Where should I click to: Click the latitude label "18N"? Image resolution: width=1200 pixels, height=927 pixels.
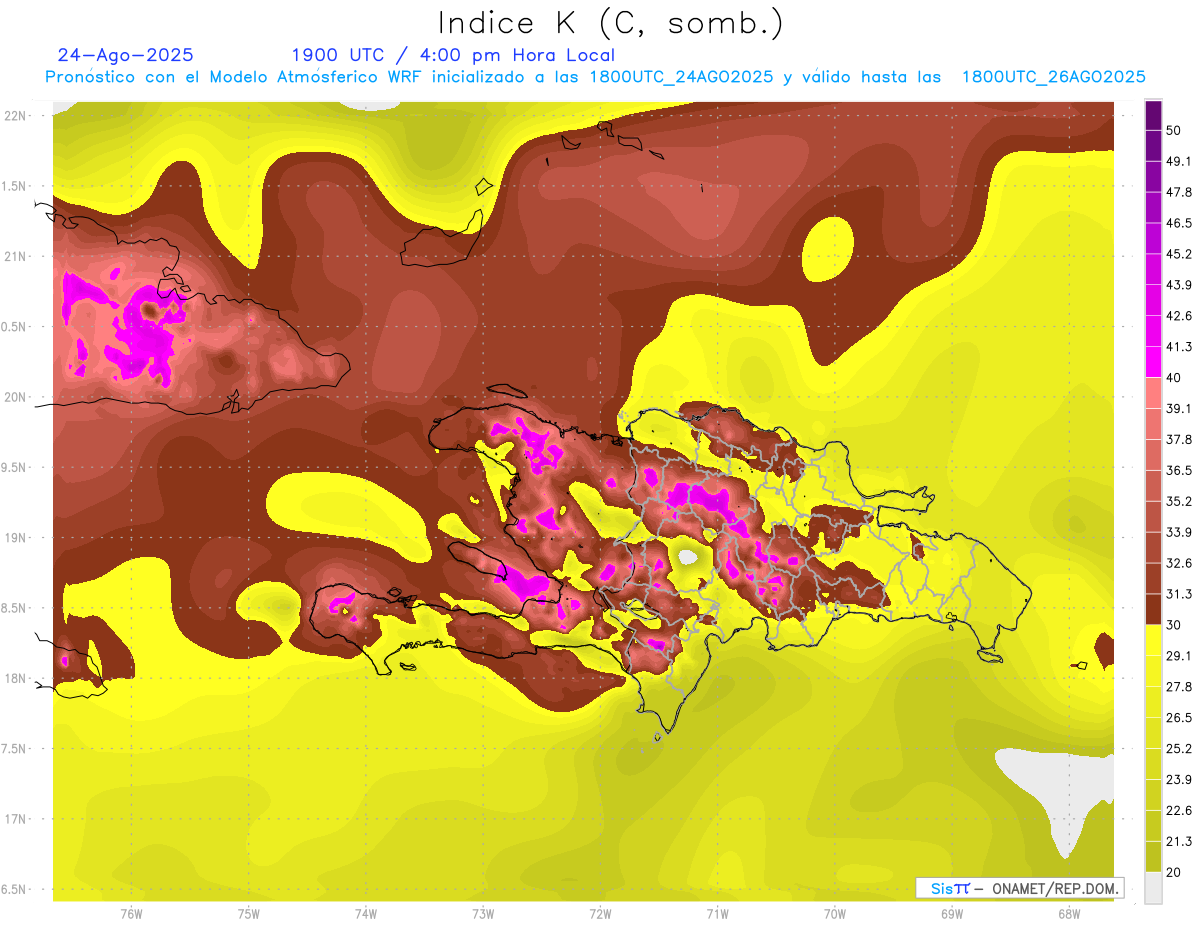pos(15,678)
